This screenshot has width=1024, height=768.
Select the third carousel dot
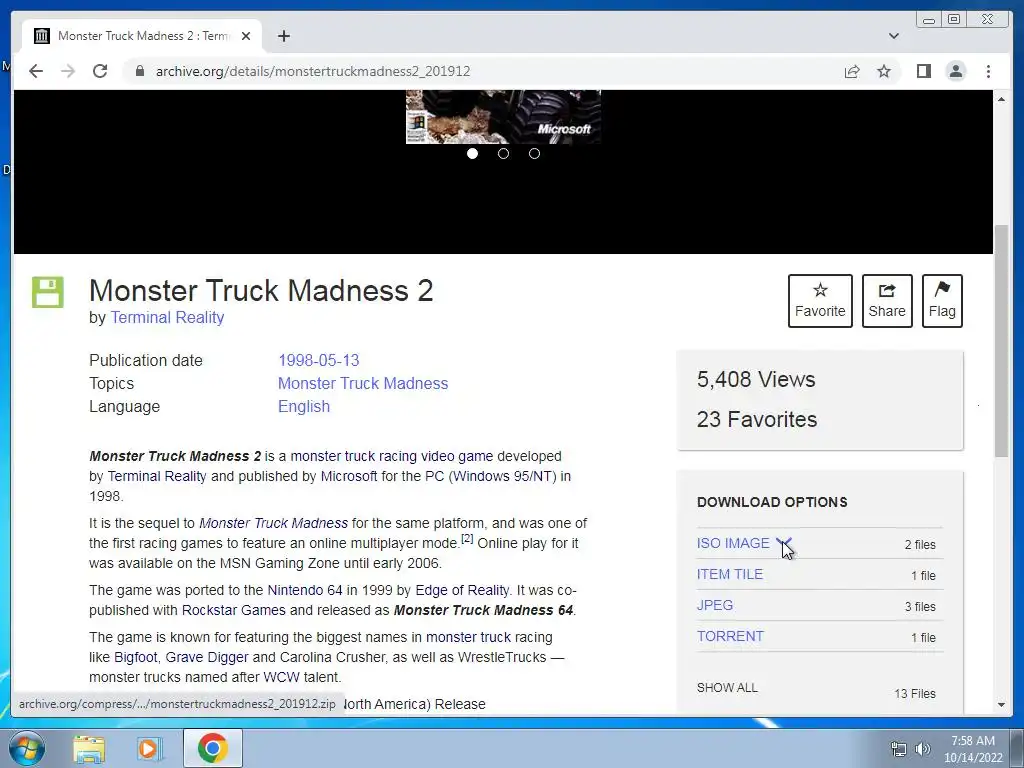click(534, 153)
